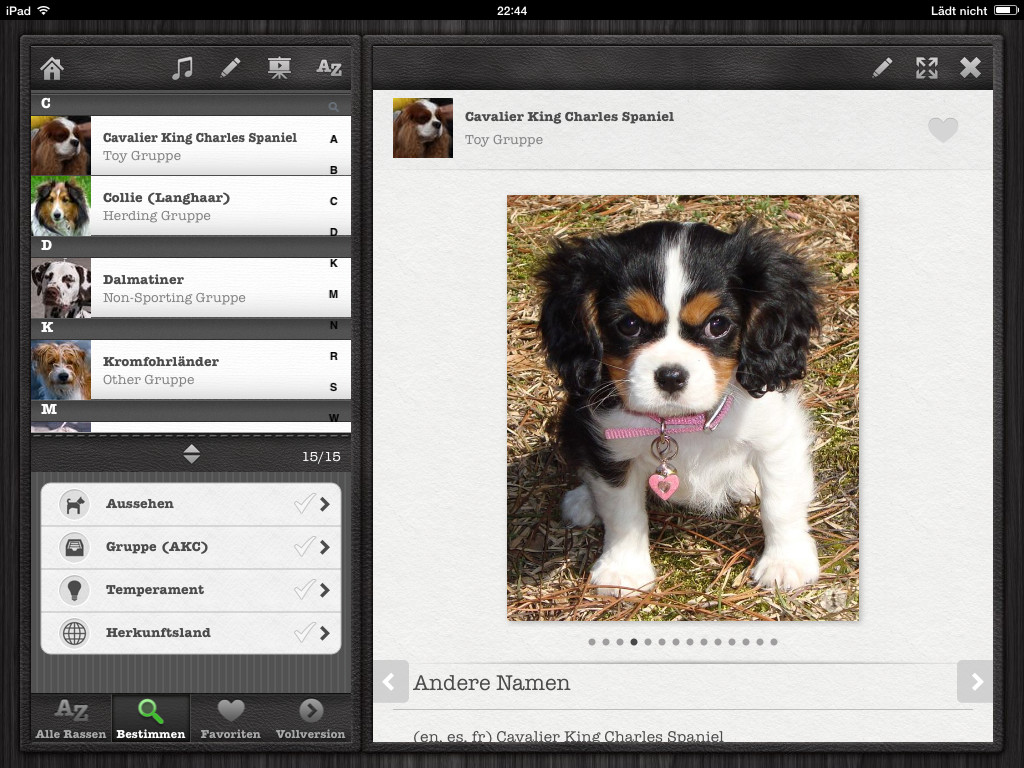Open the Temperament filter row
Image resolution: width=1024 pixels, height=768 pixels.
tap(191, 590)
